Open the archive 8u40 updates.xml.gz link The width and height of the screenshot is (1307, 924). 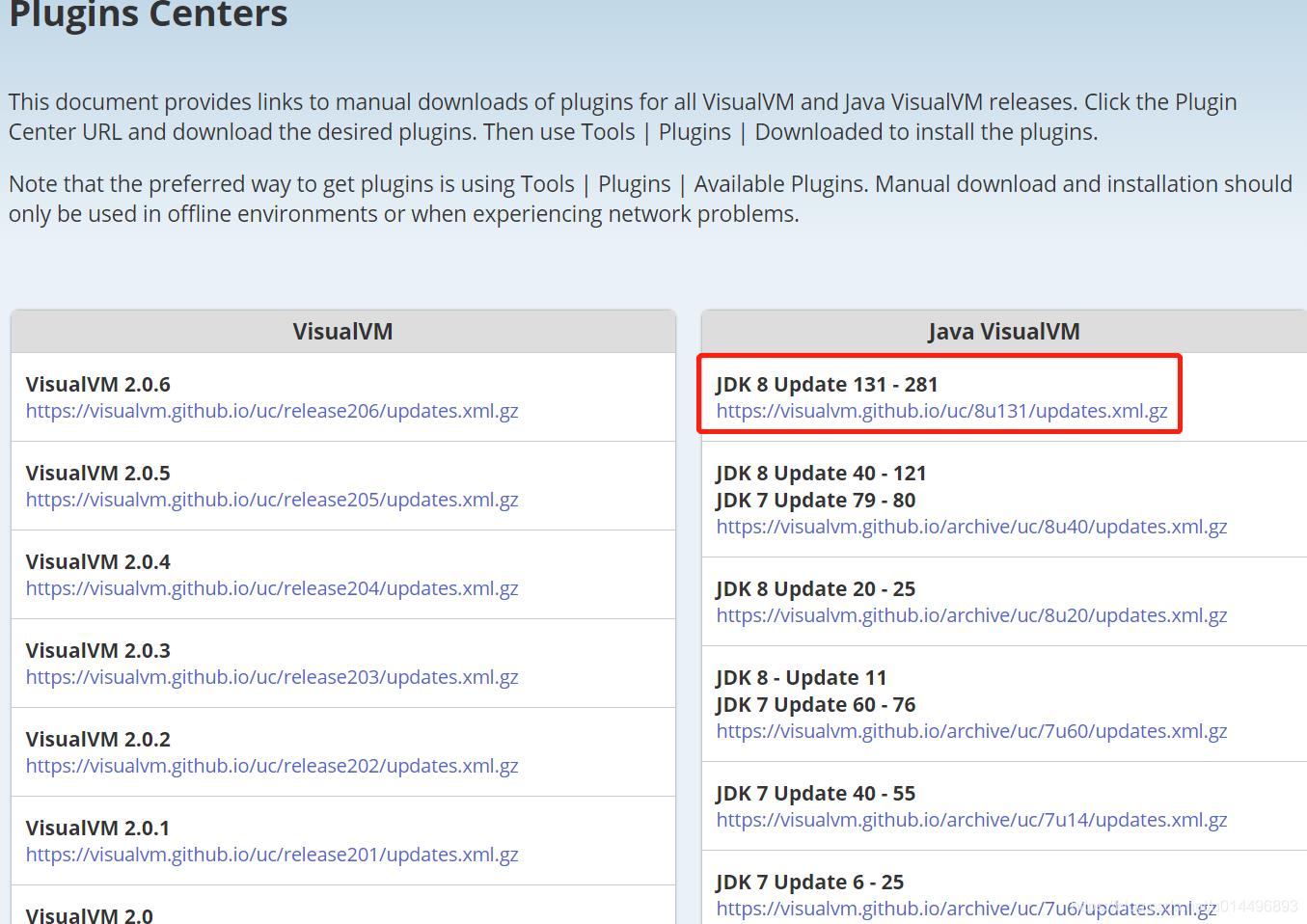pyautogui.click(x=972, y=527)
